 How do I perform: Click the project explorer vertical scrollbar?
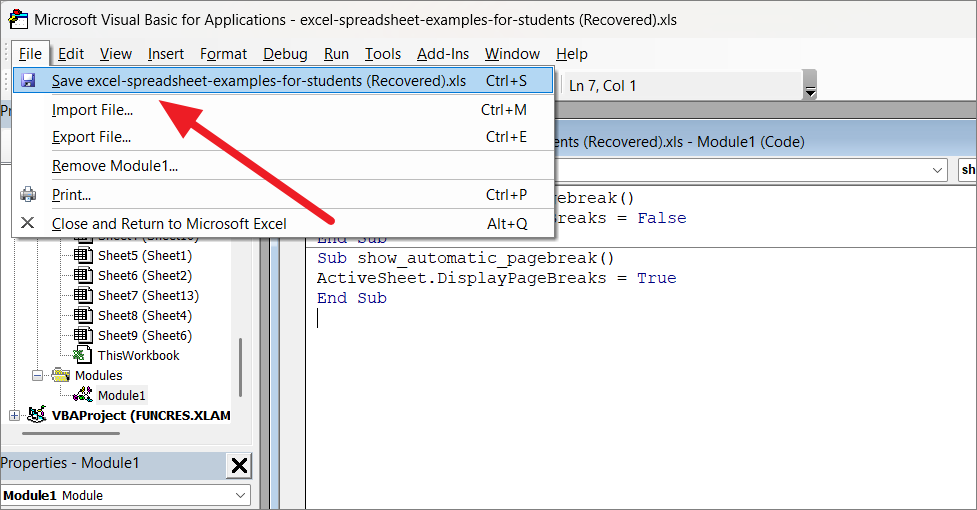(x=240, y=367)
